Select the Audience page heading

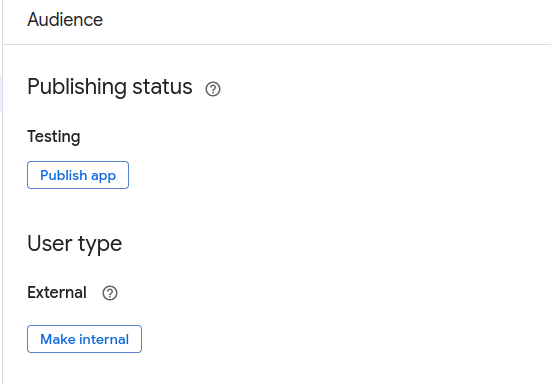click(x=65, y=19)
